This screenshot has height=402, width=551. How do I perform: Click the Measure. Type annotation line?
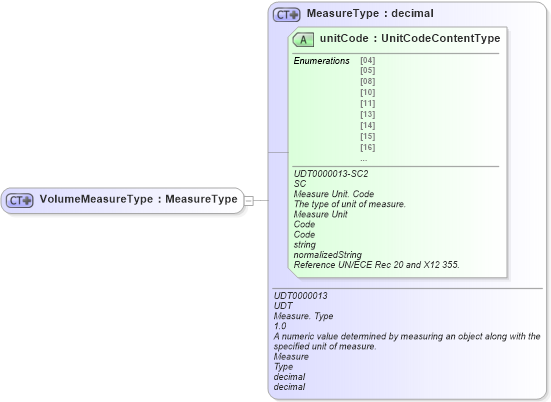[x=304, y=316]
